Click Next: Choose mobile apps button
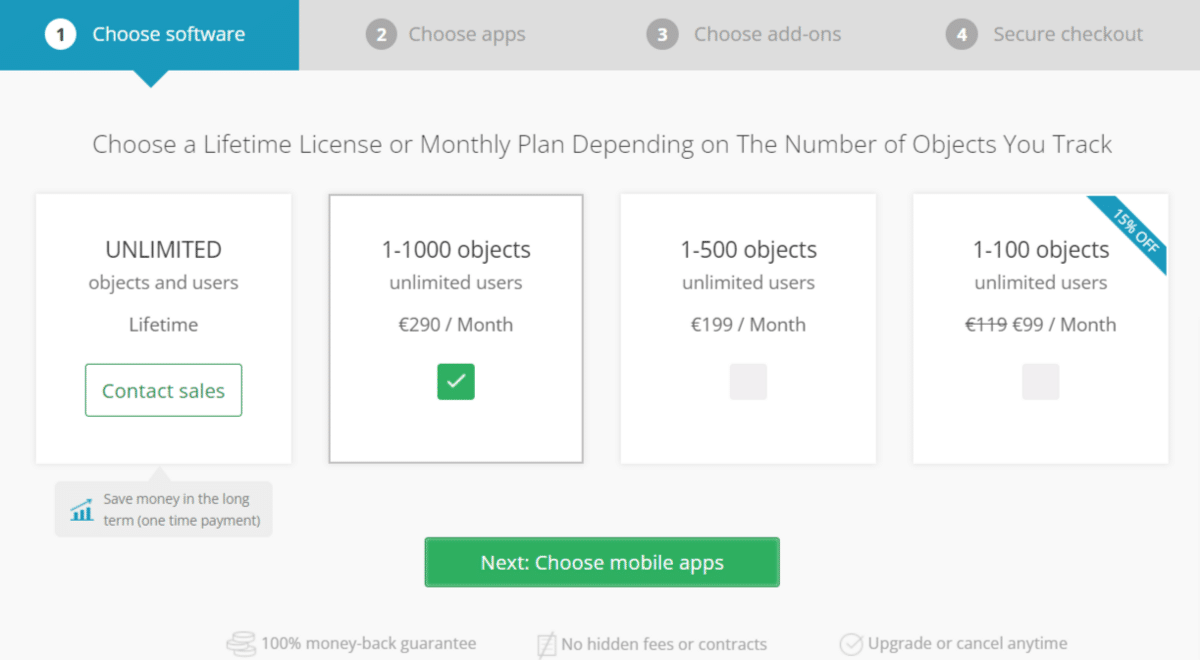The width and height of the screenshot is (1200, 660). 602,563
